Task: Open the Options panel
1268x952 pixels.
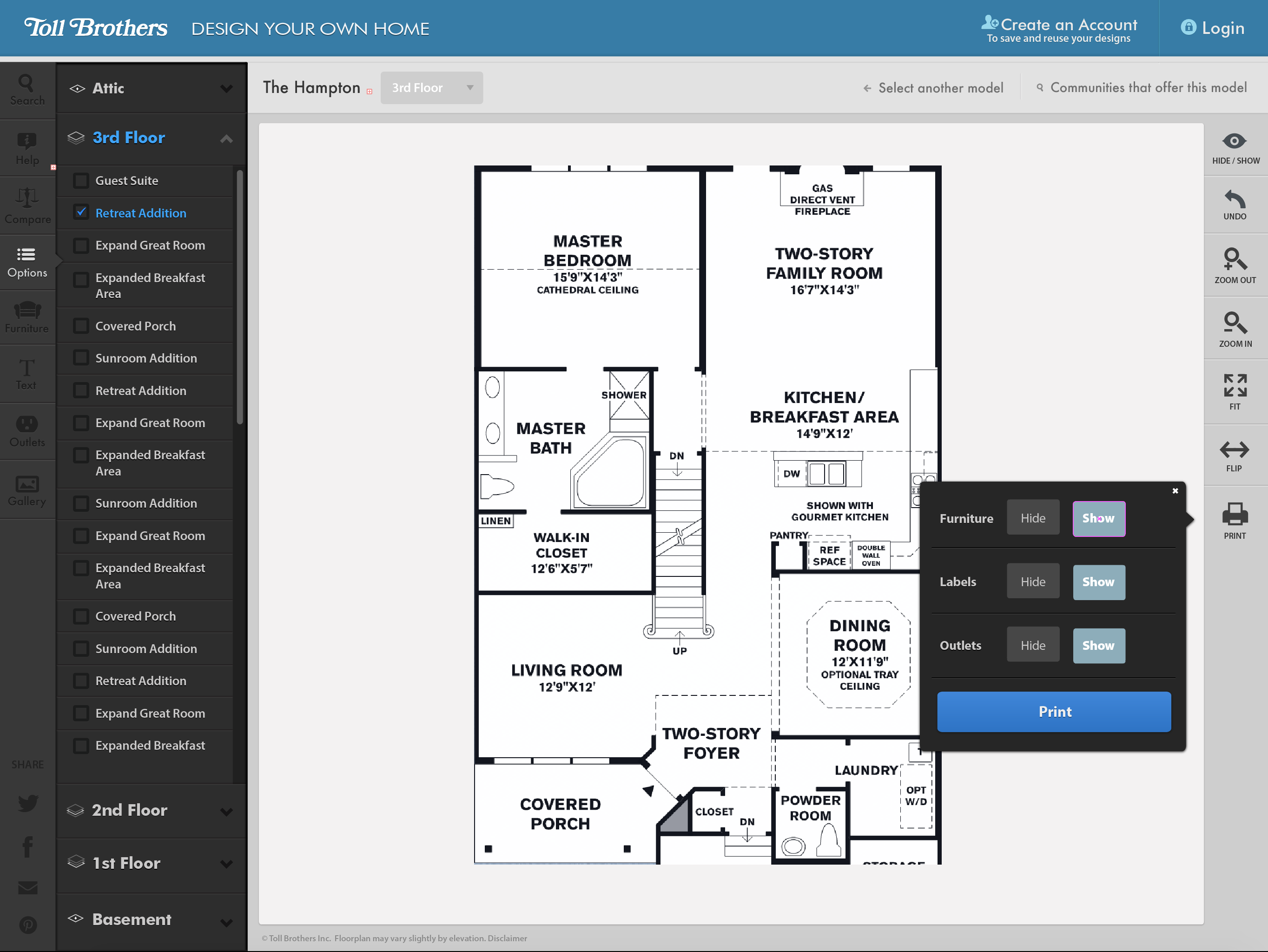Action: click(x=27, y=262)
